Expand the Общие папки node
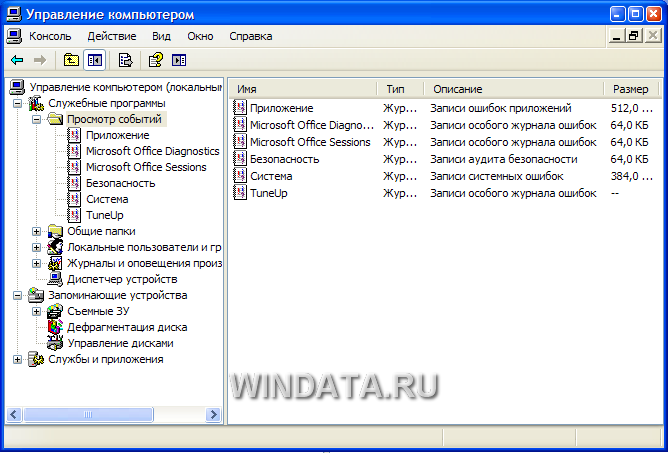Screen dimensions: 668x453 [36, 231]
